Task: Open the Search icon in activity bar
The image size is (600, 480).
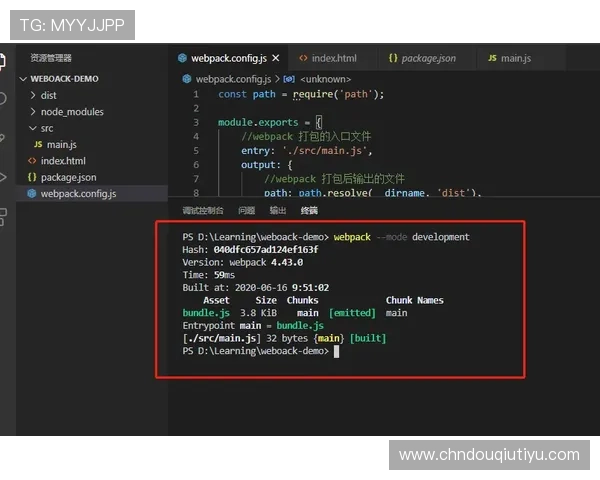Action: coord(4,98)
